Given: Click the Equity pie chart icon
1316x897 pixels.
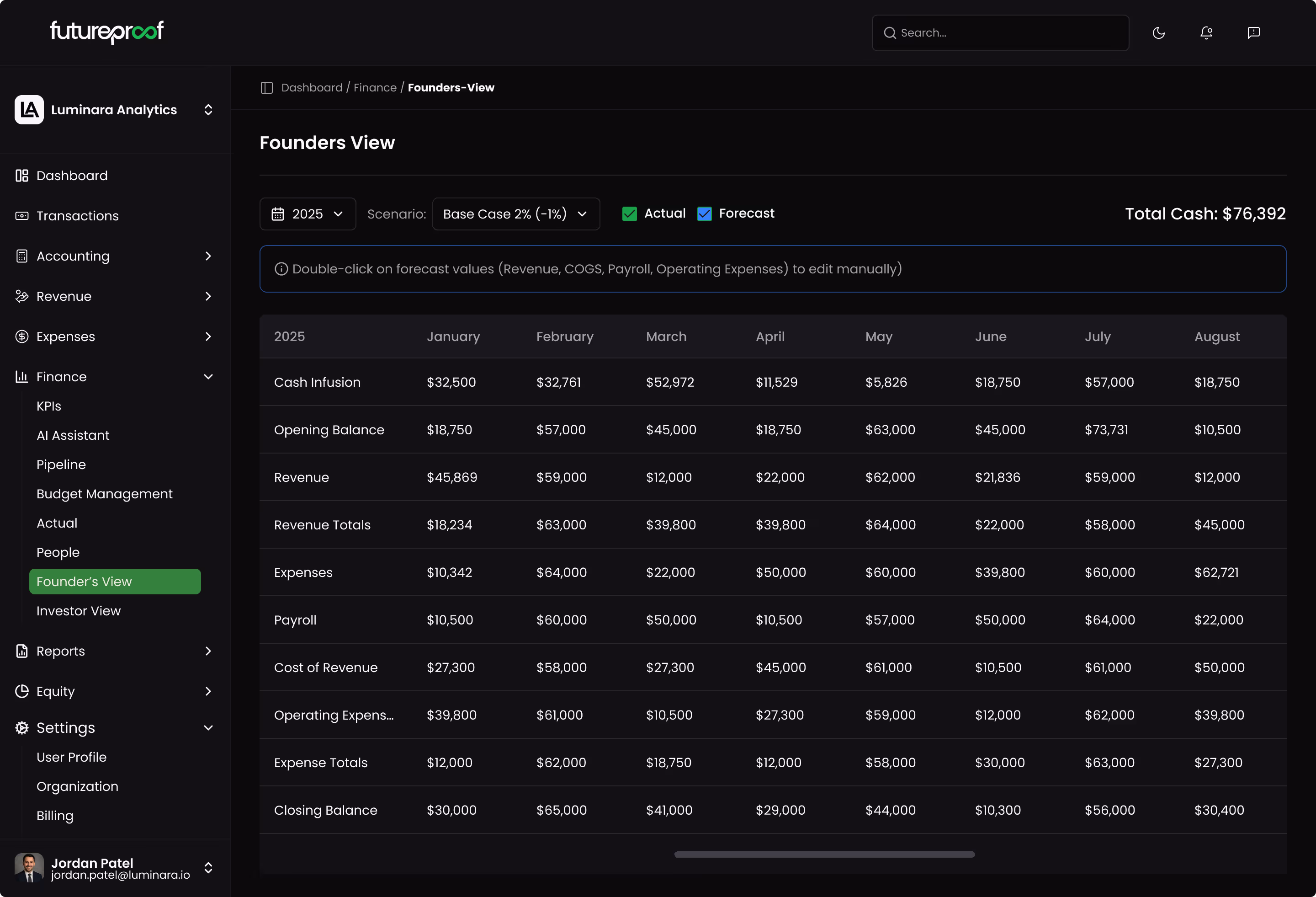Looking at the screenshot, I should (x=21, y=691).
